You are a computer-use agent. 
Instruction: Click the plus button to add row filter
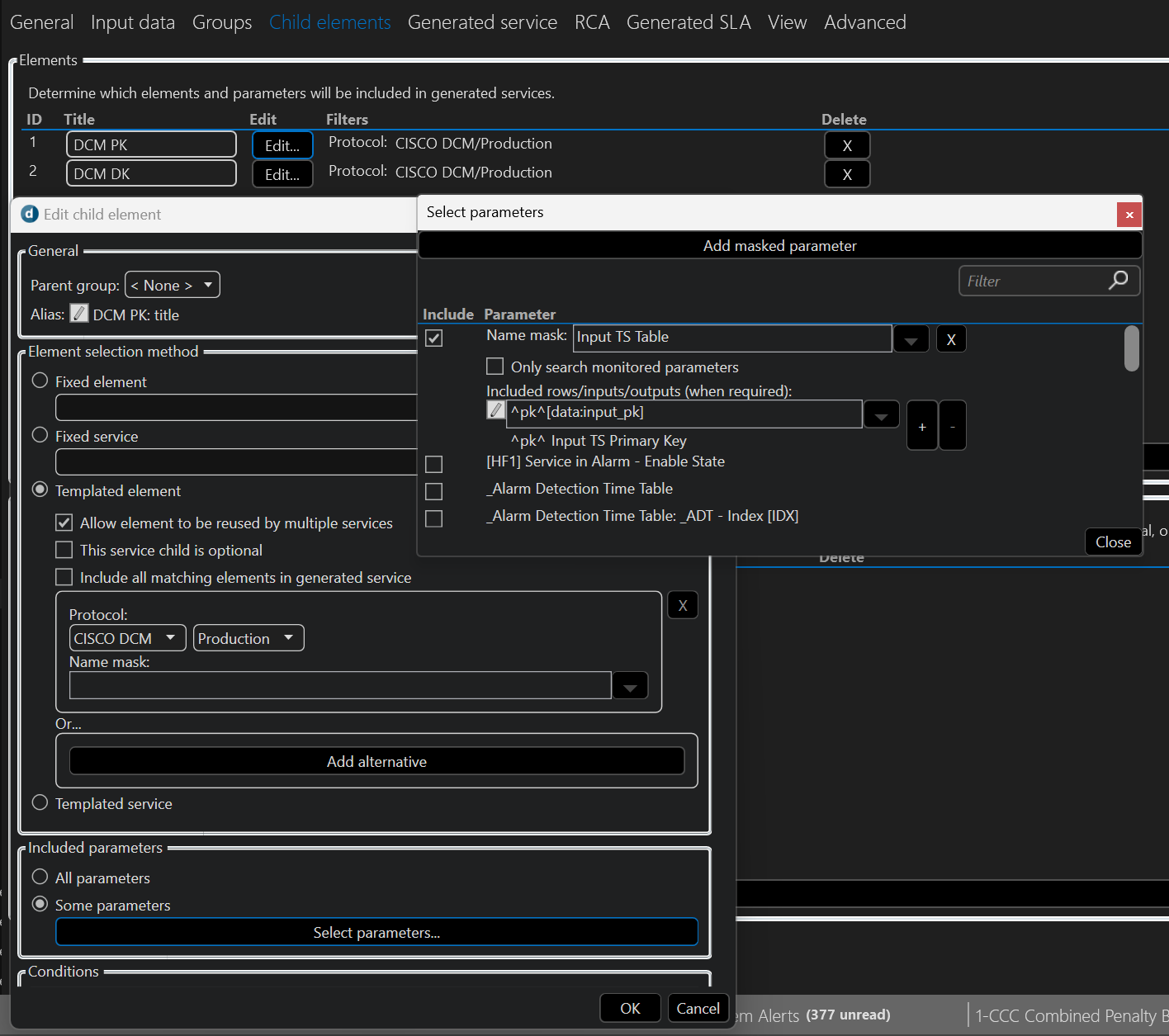(922, 426)
